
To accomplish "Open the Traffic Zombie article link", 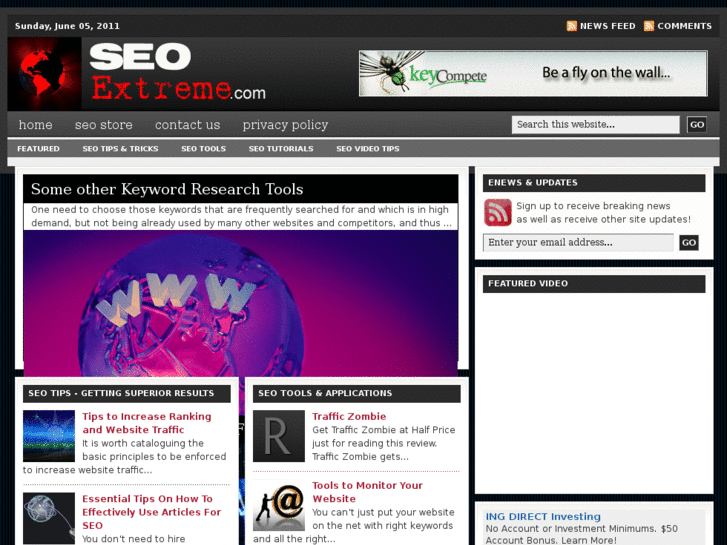I will click(349, 417).
